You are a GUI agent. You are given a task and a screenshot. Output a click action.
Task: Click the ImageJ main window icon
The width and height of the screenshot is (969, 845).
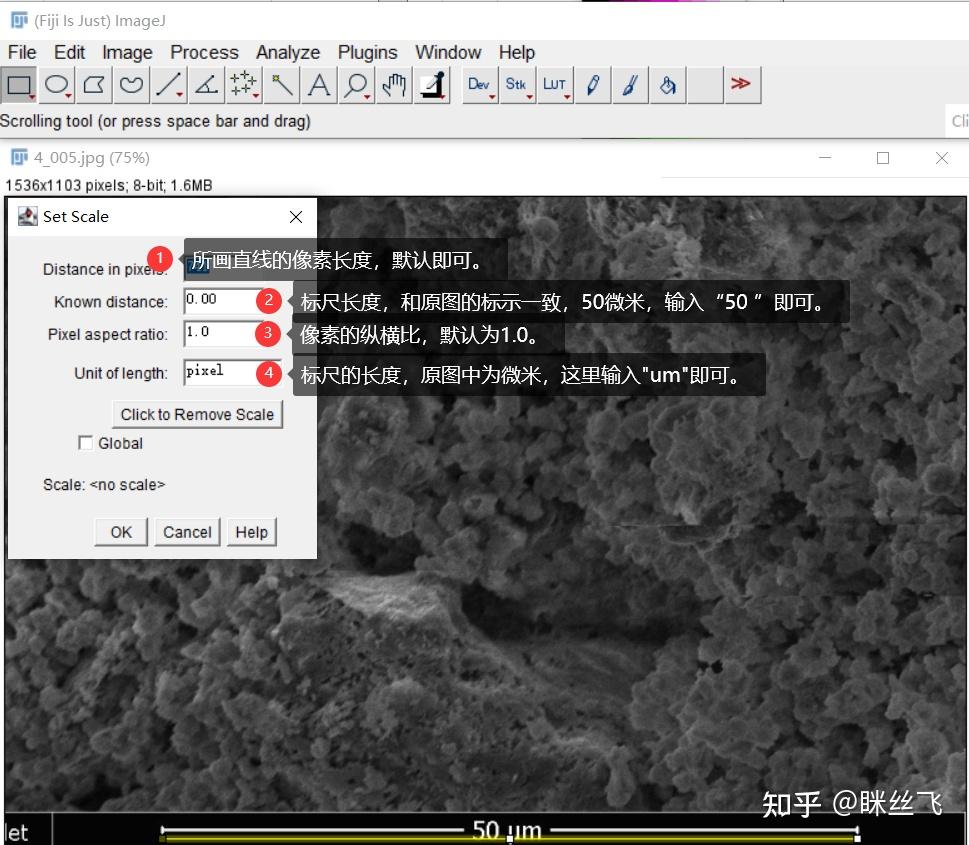point(19,20)
